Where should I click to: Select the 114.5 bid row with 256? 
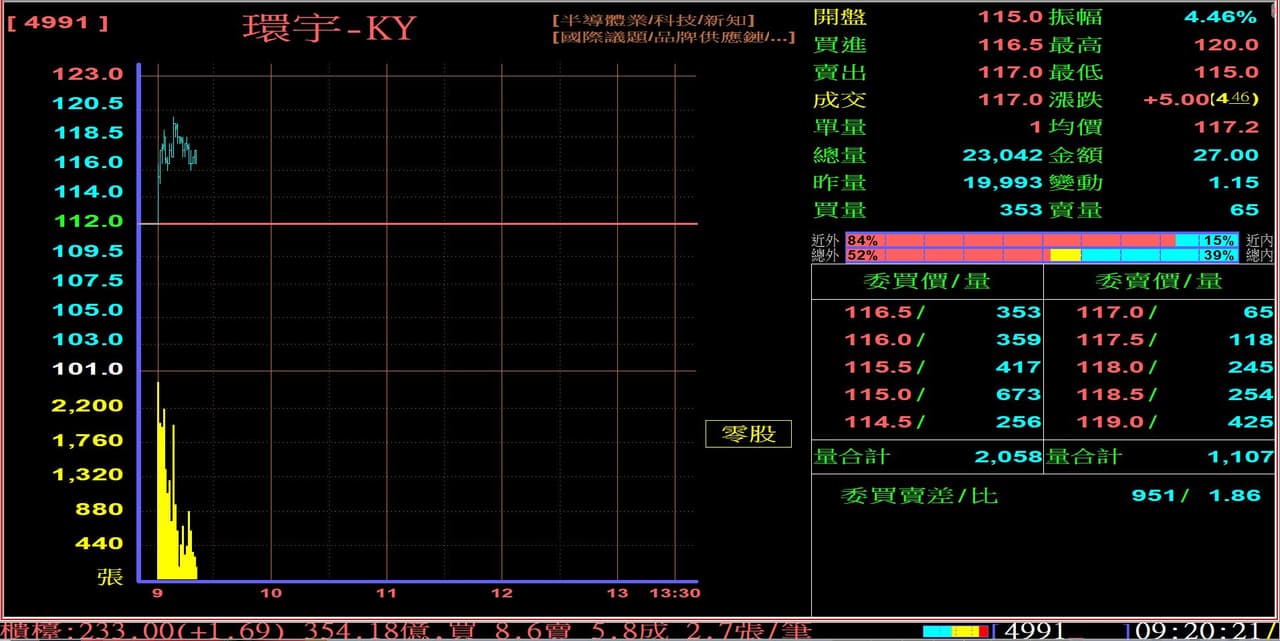point(943,422)
